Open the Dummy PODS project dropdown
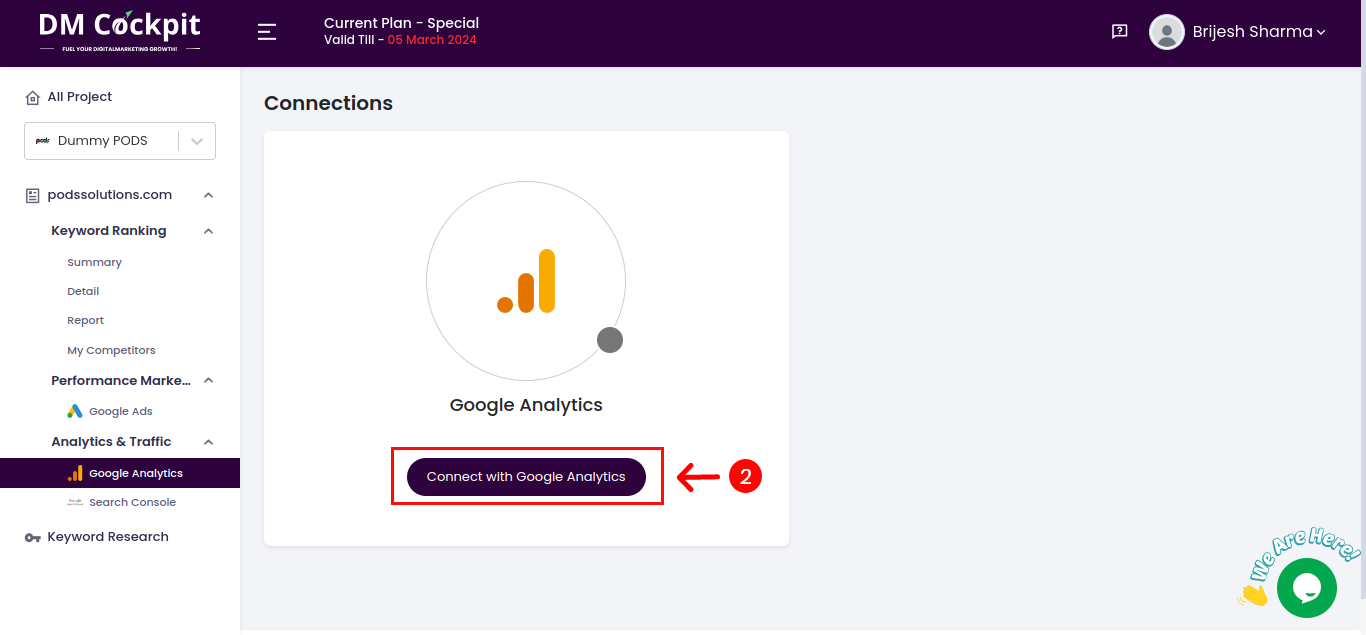 (196, 140)
